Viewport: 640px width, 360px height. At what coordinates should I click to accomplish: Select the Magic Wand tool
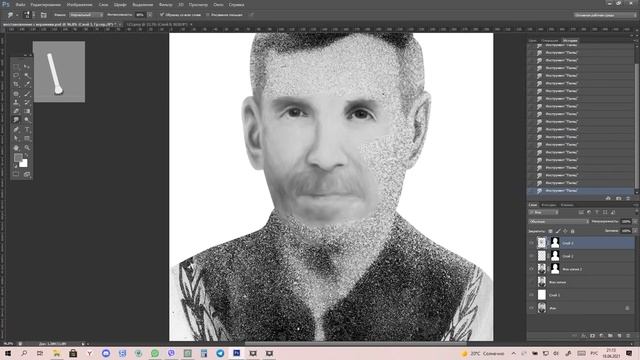(27, 76)
